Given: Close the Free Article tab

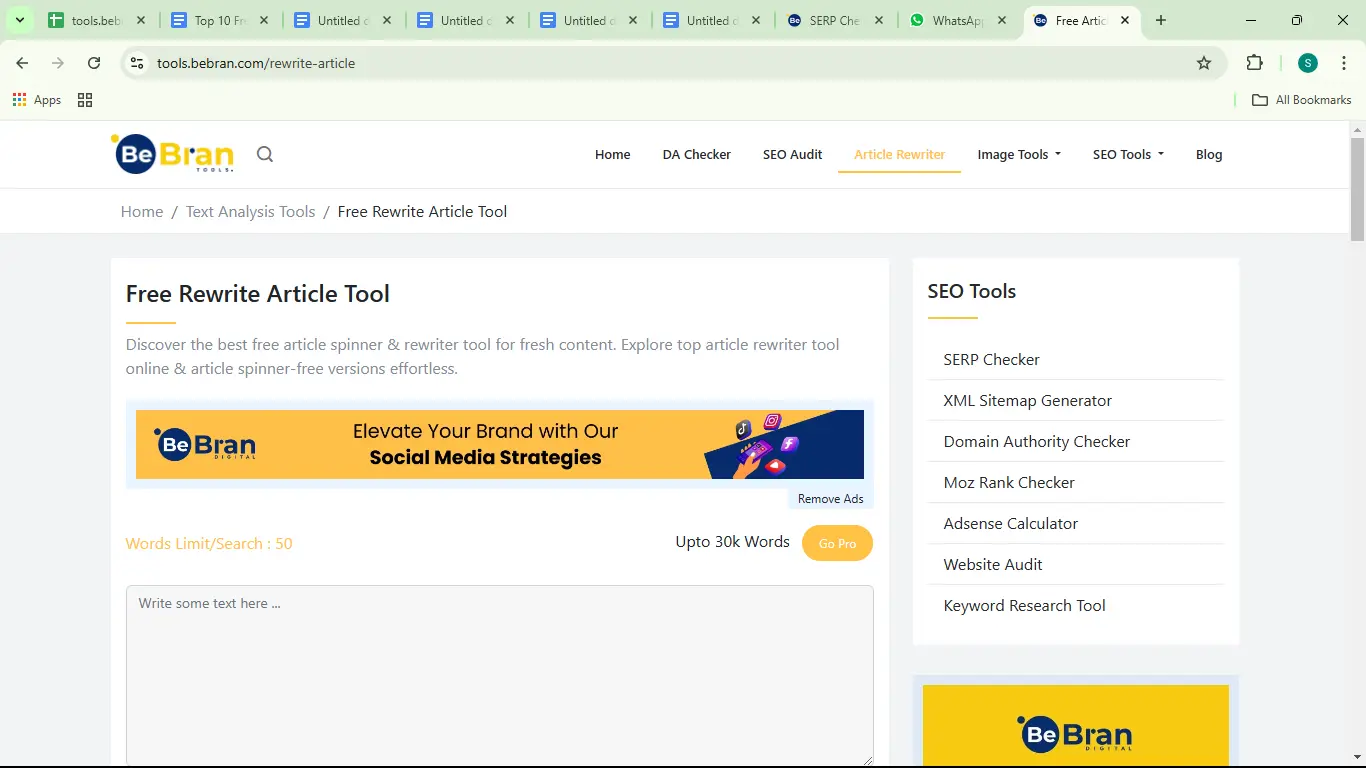Looking at the screenshot, I should [1125, 20].
